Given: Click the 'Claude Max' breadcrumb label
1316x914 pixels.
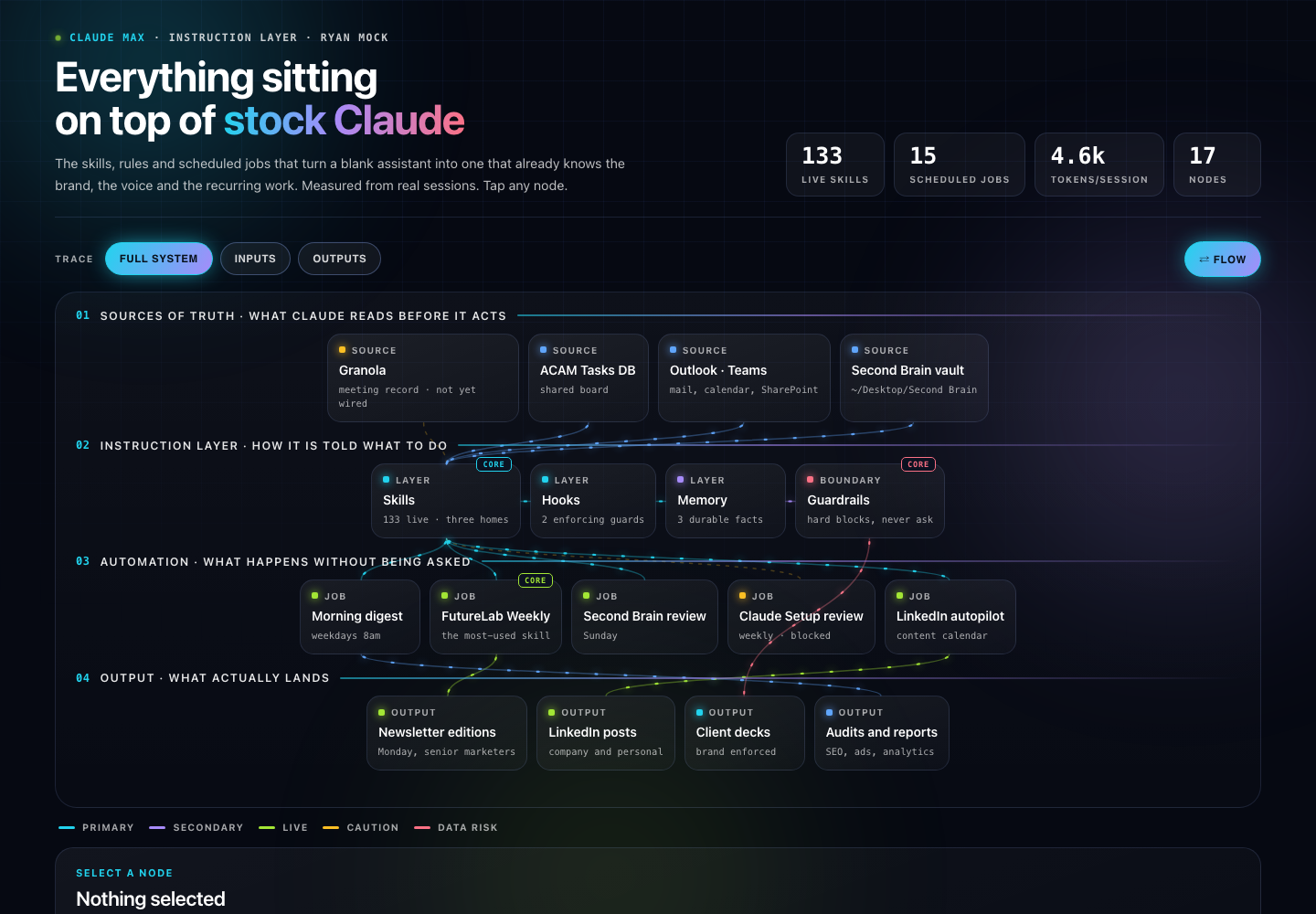Looking at the screenshot, I should click(x=107, y=38).
